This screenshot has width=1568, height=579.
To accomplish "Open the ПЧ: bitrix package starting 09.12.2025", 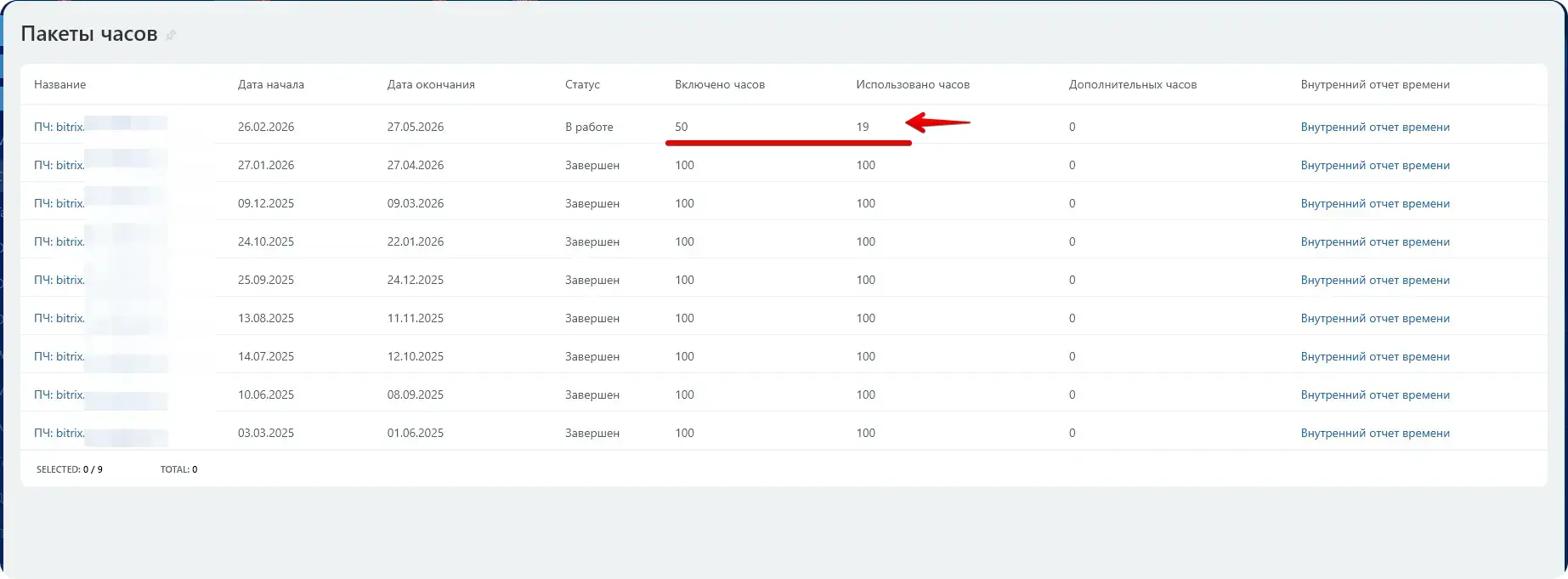I will pyautogui.click(x=59, y=203).
